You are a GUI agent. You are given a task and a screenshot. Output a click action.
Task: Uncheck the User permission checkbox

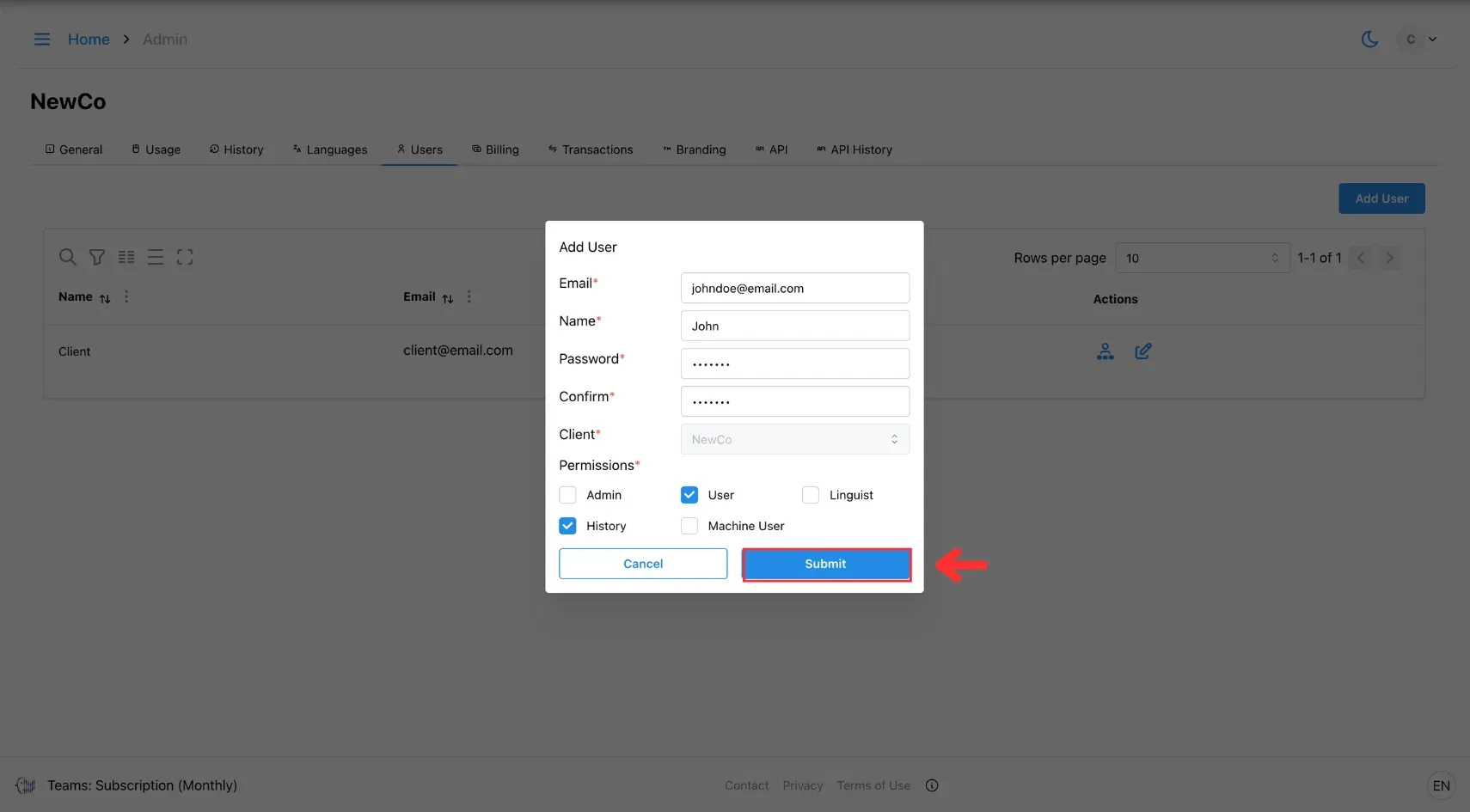pyautogui.click(x=689, y=495)
